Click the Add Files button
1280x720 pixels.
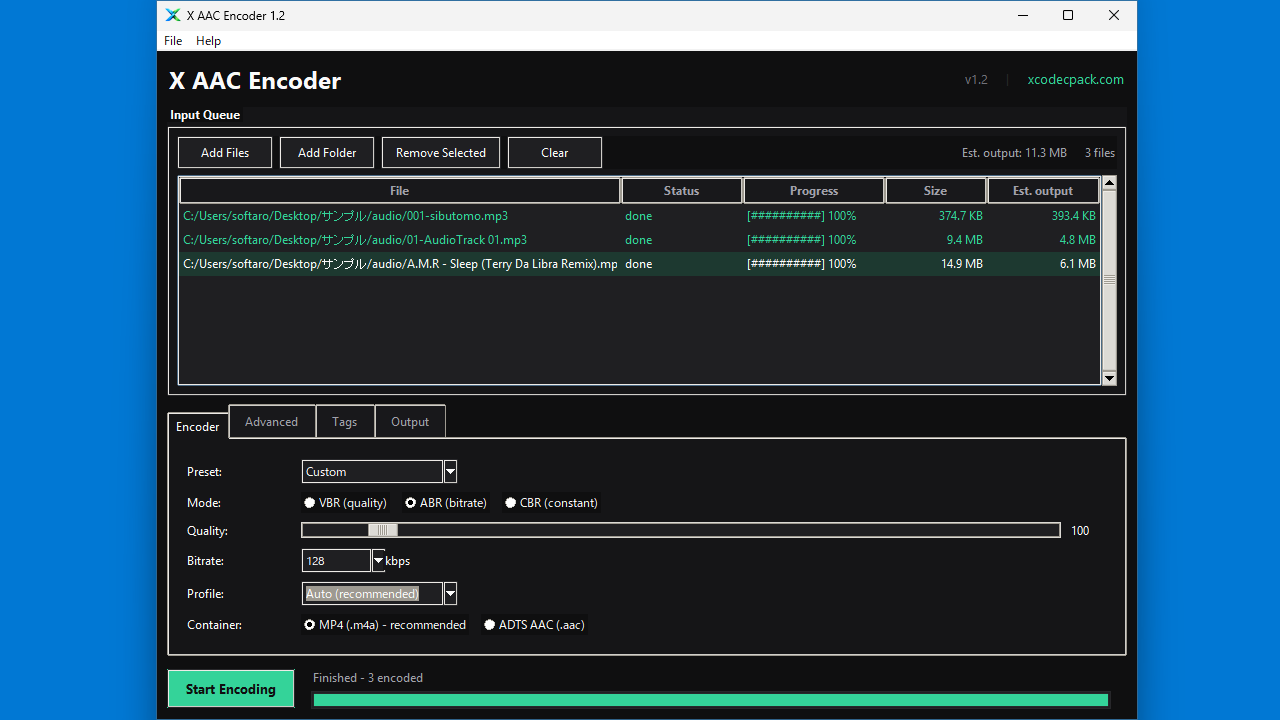(225, 153)
